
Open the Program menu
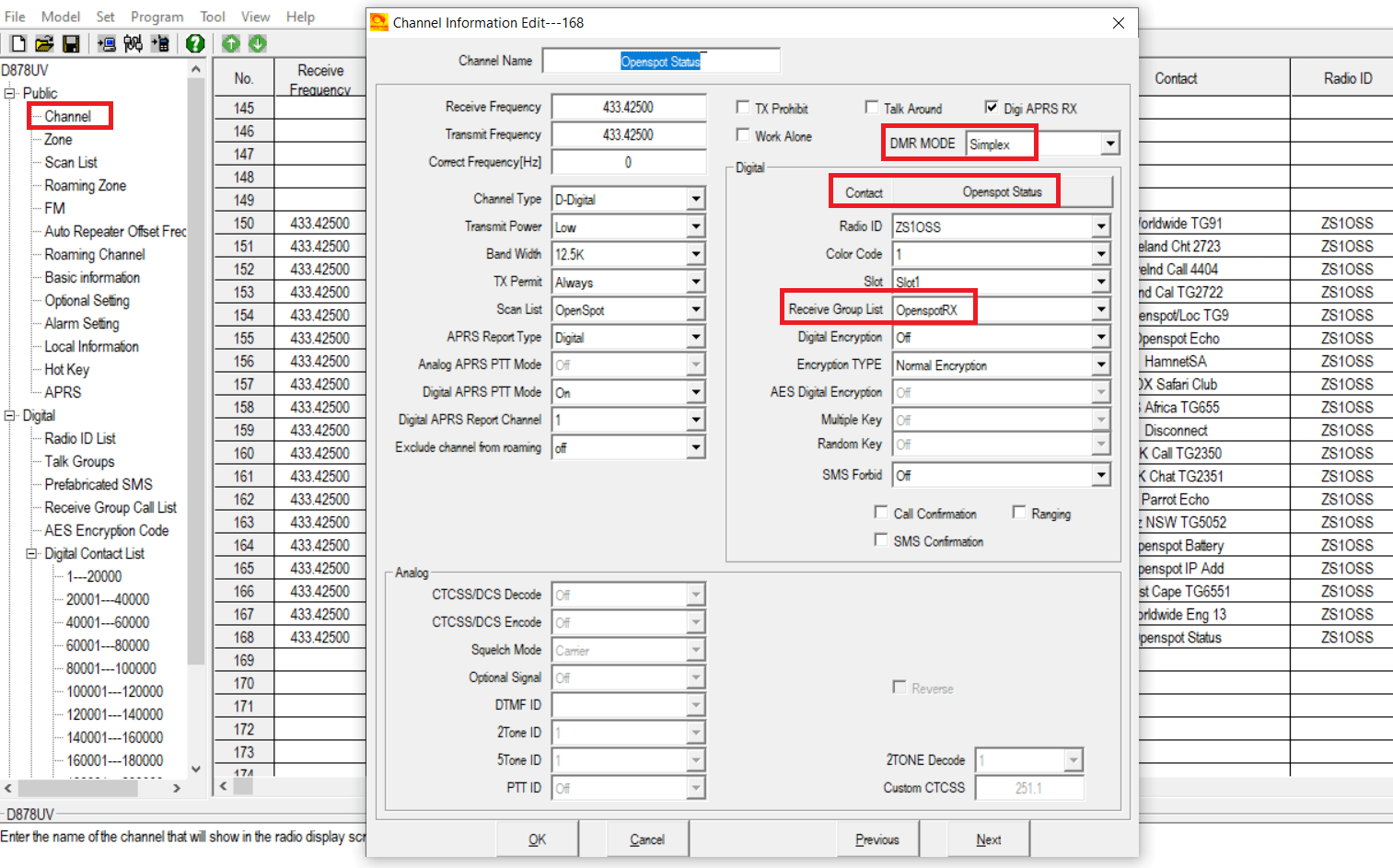(x=157, y=17)
